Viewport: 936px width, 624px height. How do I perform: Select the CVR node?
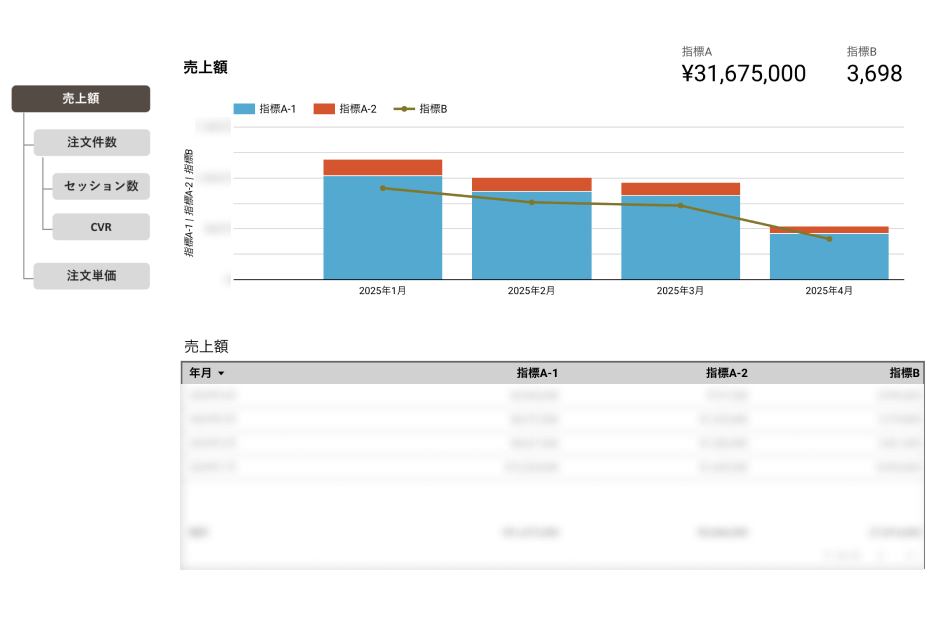pyautogui.click(x=101, y=227)
